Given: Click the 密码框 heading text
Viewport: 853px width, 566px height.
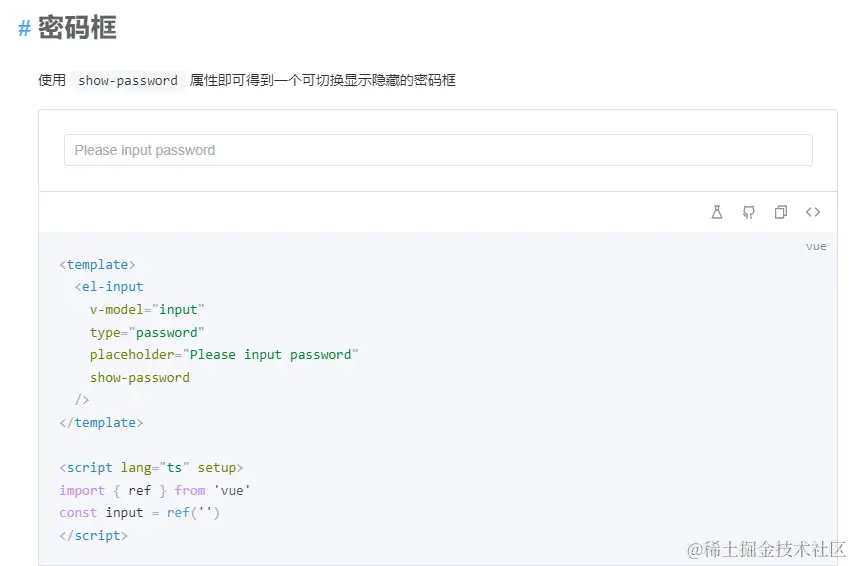Looking at the screenshot, I should pyautogui.click(x=77, y=28).
